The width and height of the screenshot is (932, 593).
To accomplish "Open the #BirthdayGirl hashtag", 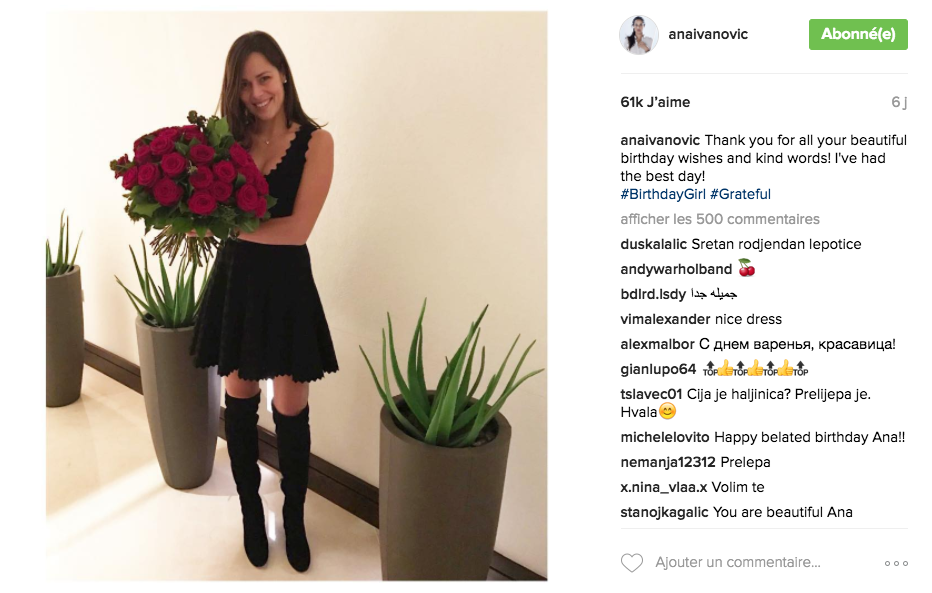I will (x=663, y=194).
